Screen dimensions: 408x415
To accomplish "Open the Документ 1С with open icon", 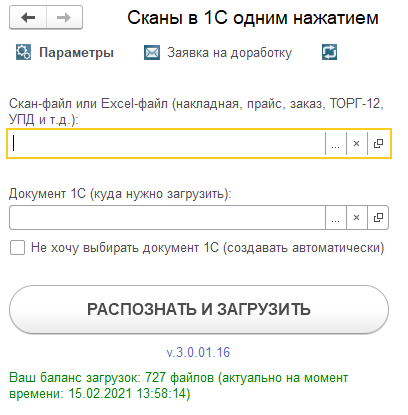I will 378,218.
